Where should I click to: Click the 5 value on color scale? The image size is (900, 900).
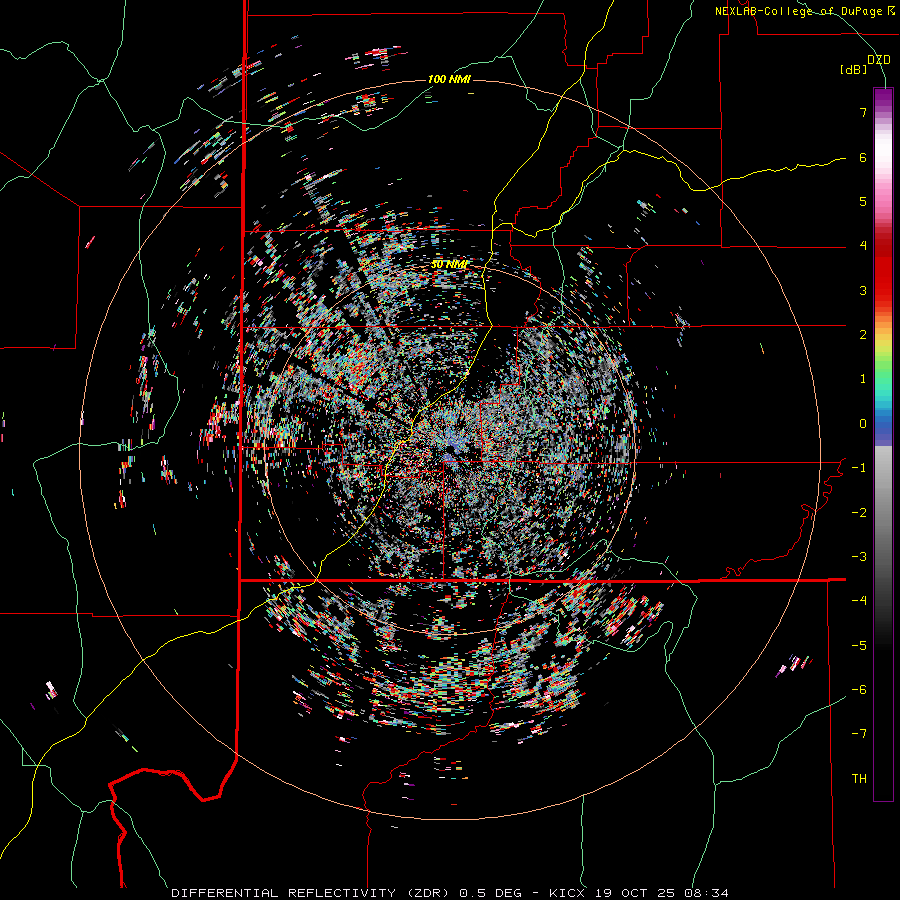863,201
